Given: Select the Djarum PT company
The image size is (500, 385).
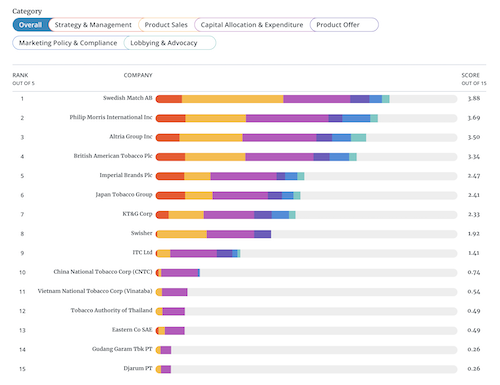Looking at the screenshot, I should coord(138,369).
